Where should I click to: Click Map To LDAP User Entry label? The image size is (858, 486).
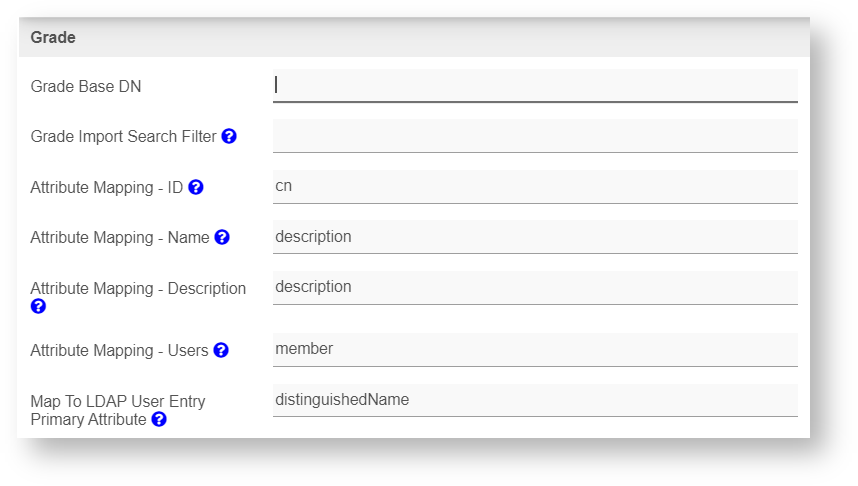(x=117, y=402)
